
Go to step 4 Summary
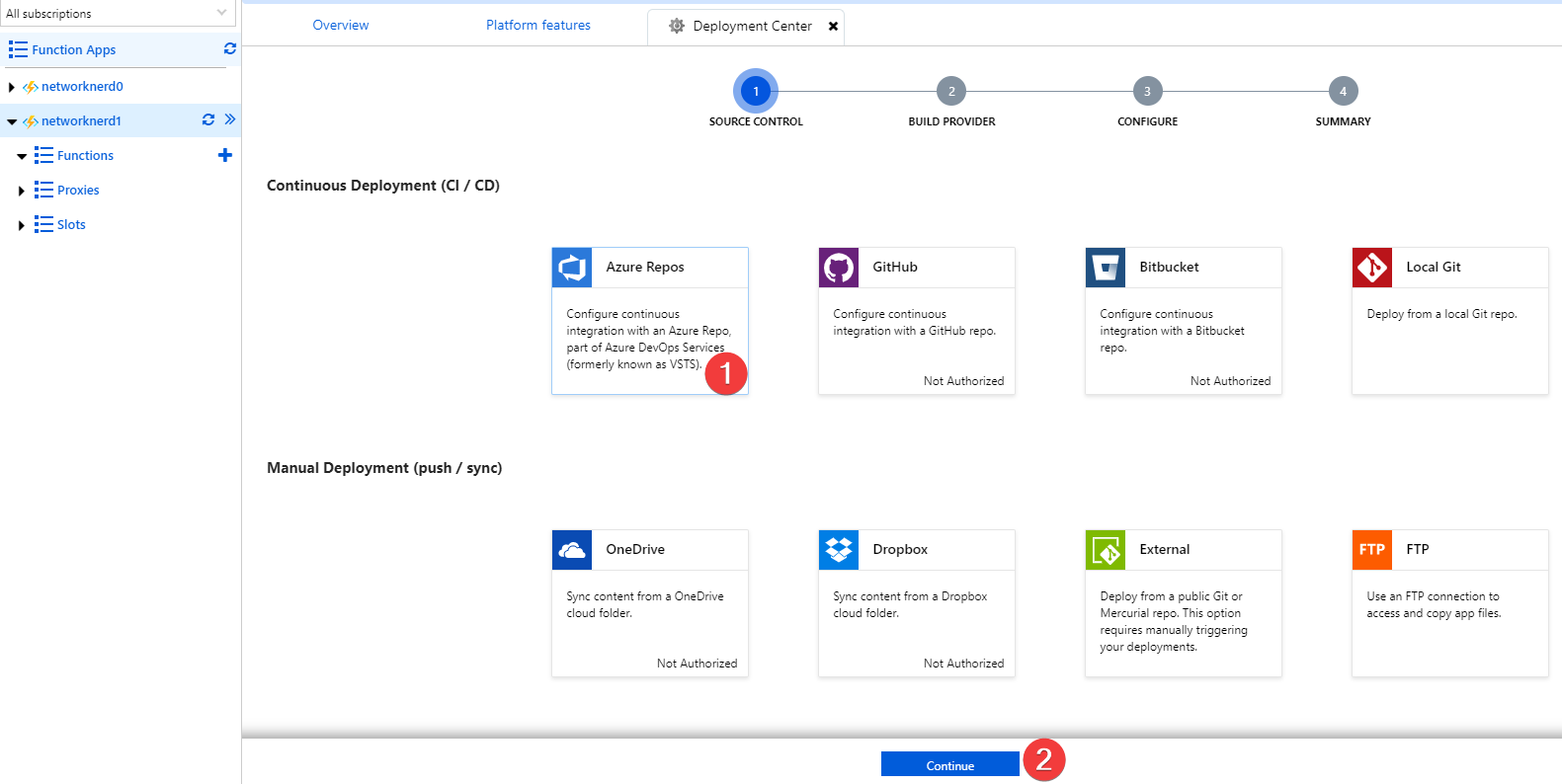(1343, 91)
